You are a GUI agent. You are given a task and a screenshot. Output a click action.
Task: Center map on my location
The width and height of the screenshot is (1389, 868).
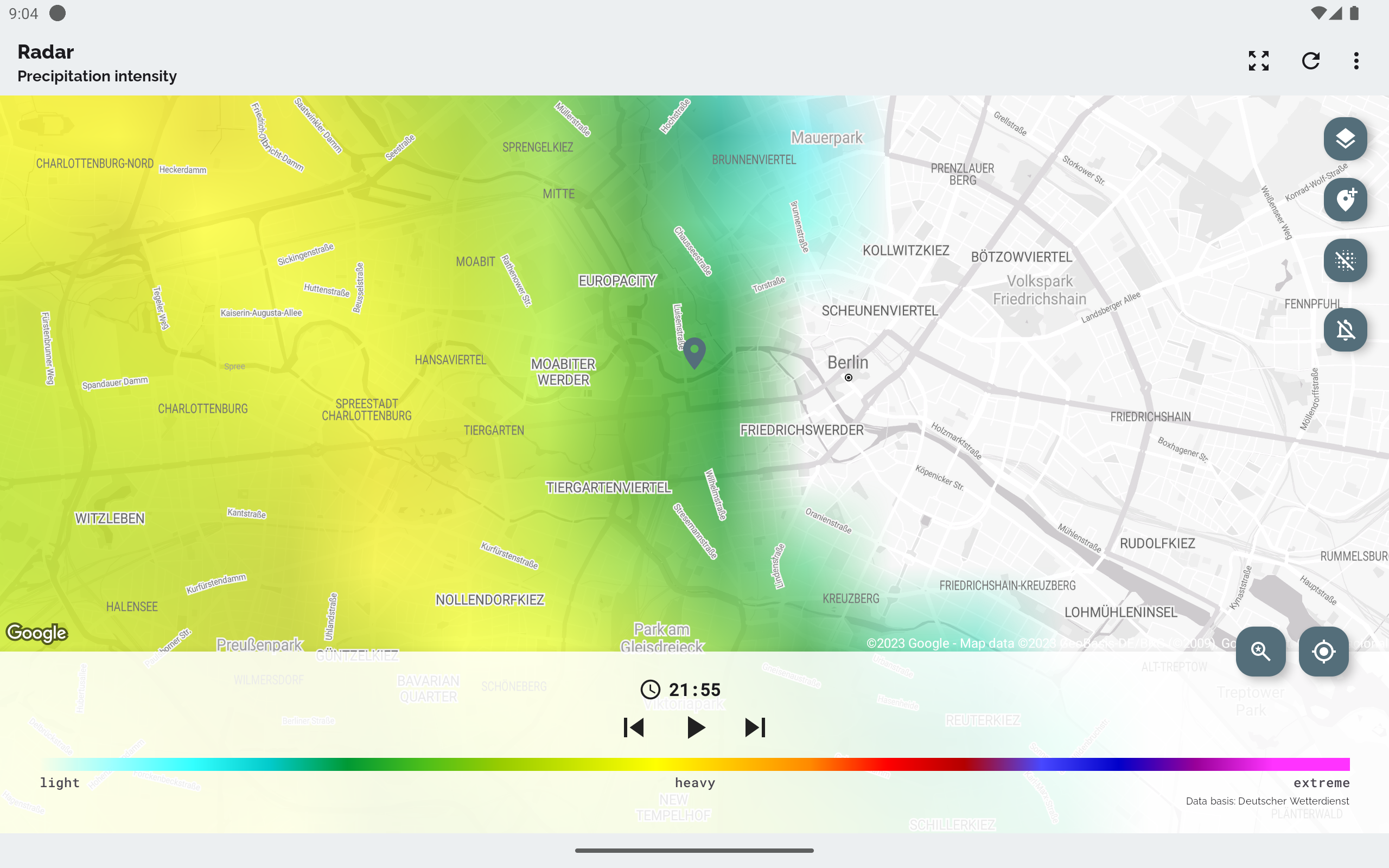1323,651
